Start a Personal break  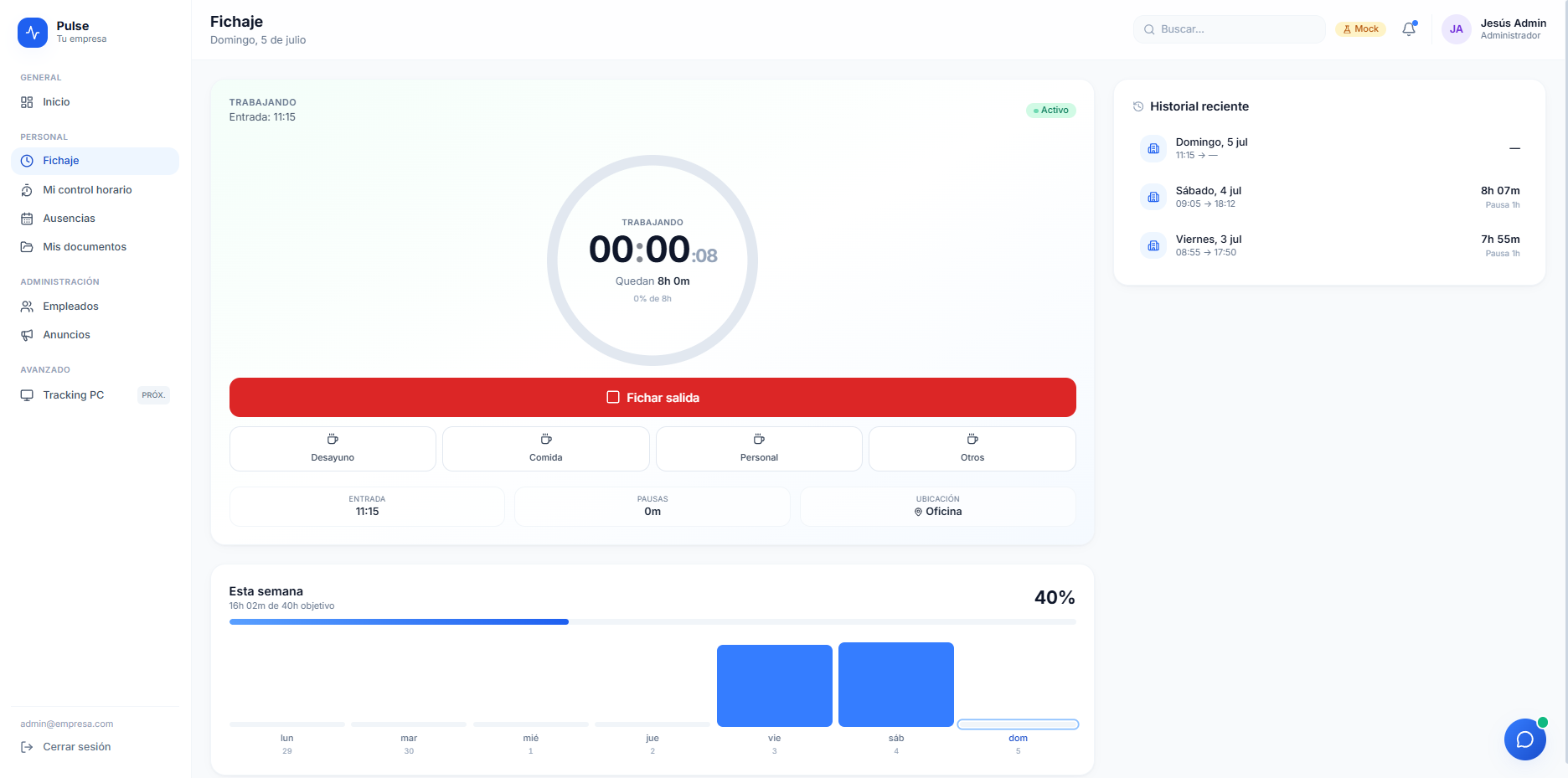tap(759, 449)
